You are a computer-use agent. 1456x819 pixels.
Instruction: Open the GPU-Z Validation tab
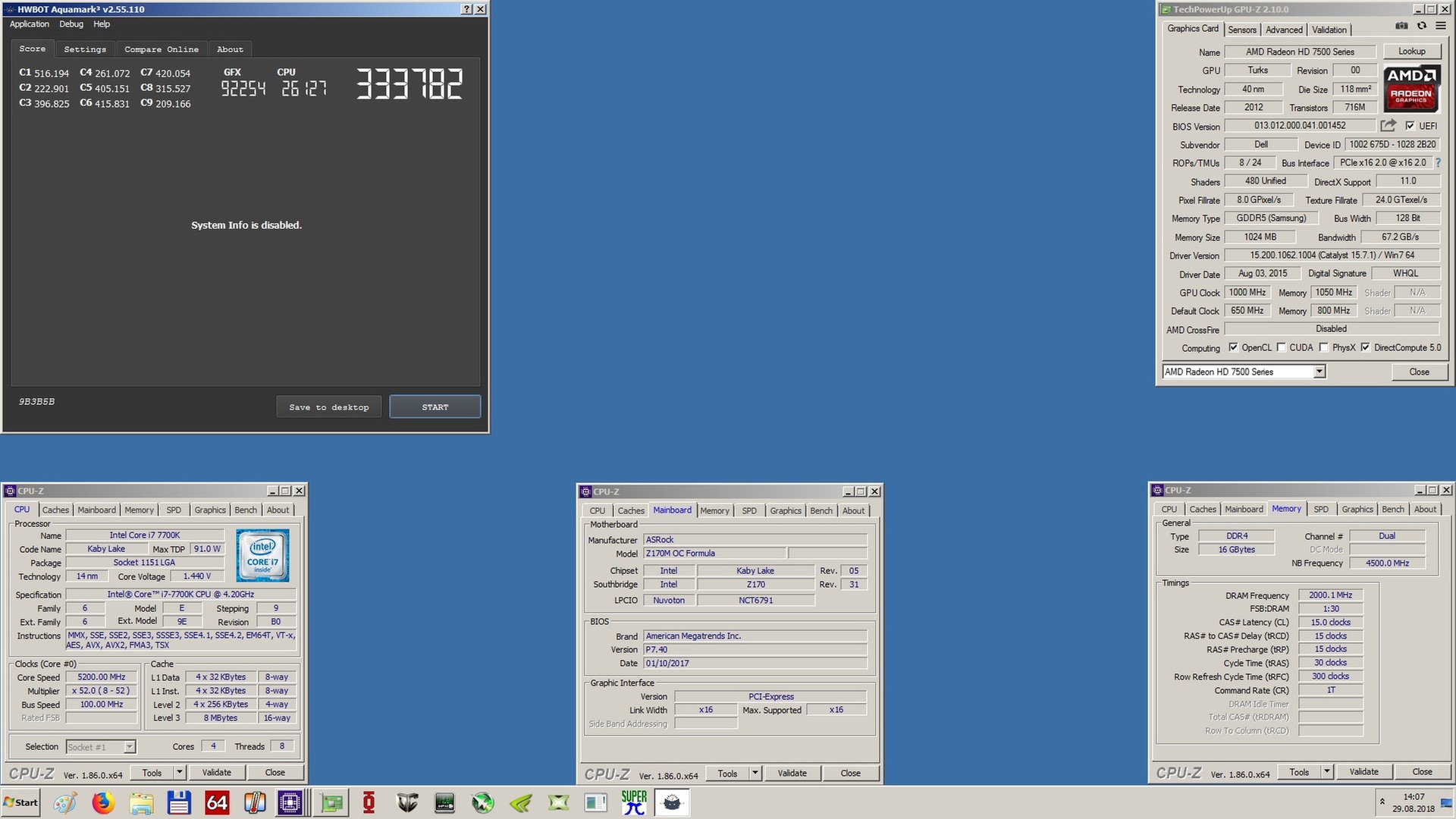pyautogui.click(x=1329, y=30)
